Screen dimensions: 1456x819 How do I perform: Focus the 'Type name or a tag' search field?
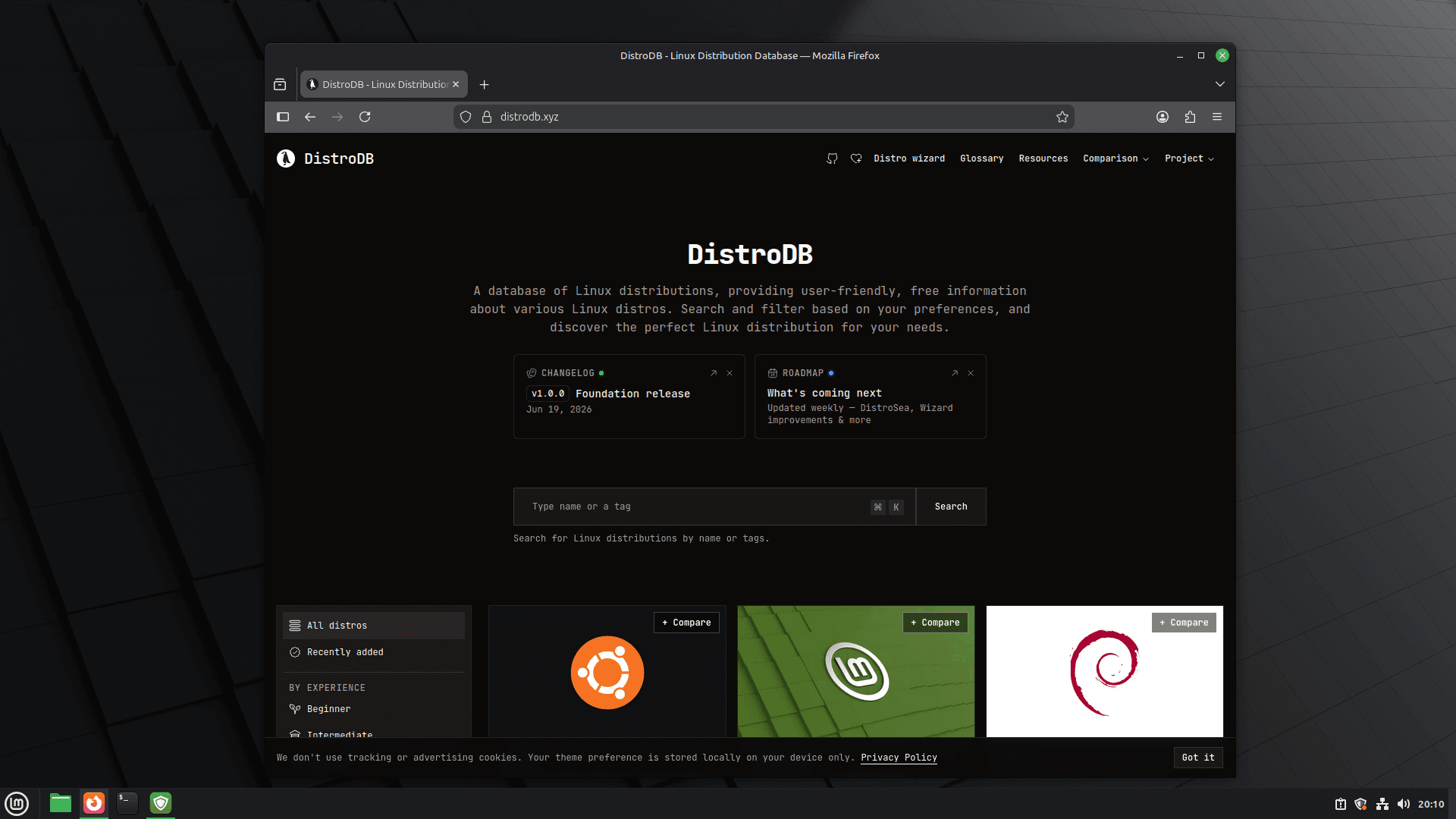coord(714,507)
